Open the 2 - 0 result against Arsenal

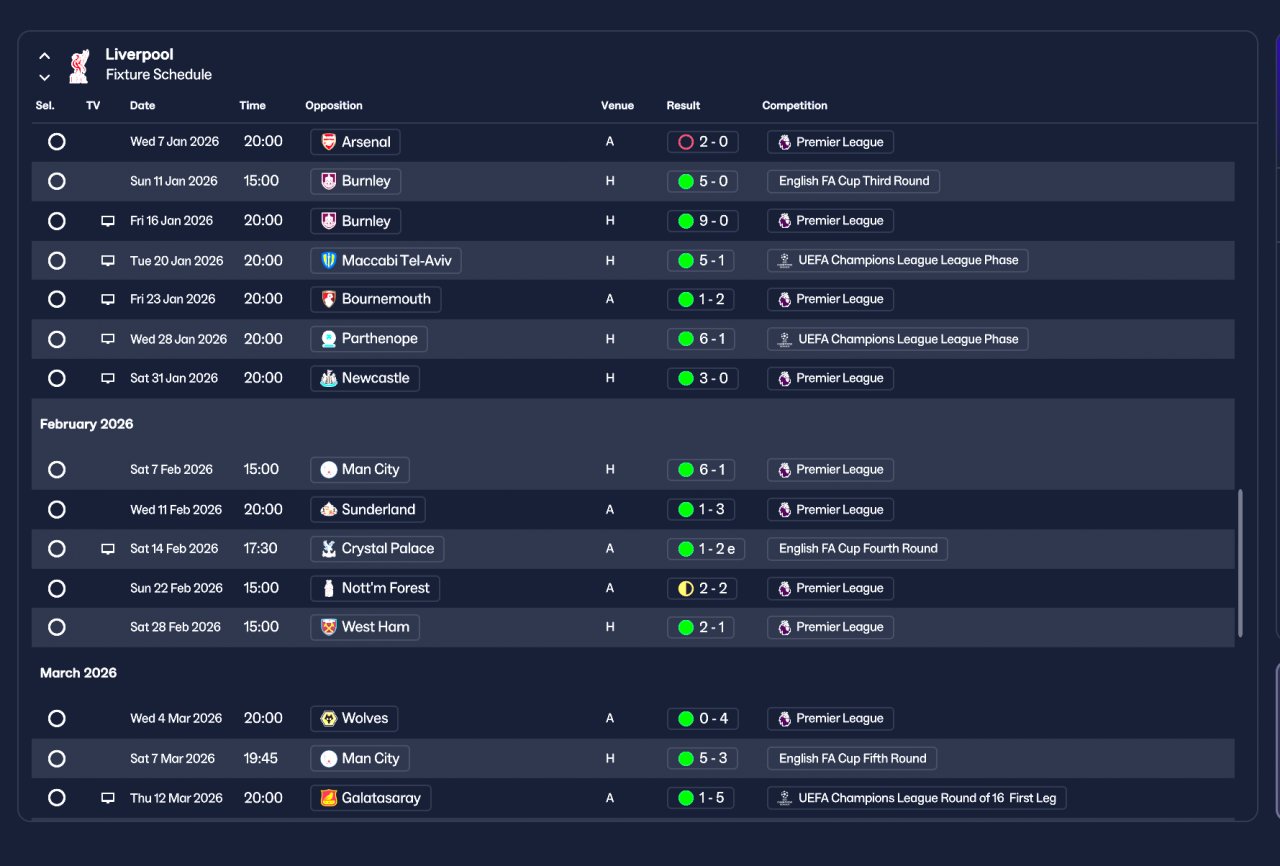click(x=703, y=142)
